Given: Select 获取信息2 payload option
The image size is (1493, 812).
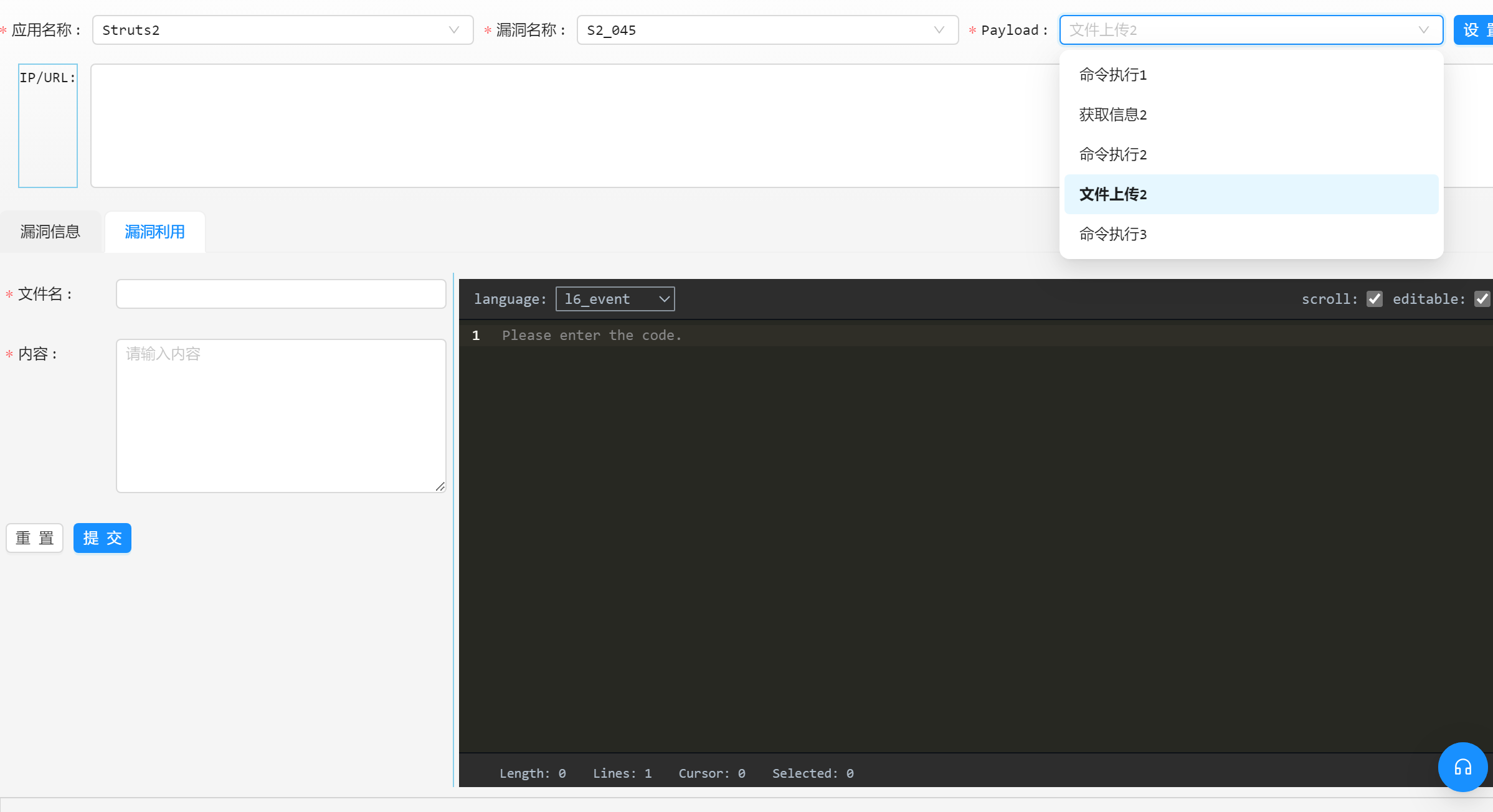Looking at the screenshot, I should [x=1113, y=115].
